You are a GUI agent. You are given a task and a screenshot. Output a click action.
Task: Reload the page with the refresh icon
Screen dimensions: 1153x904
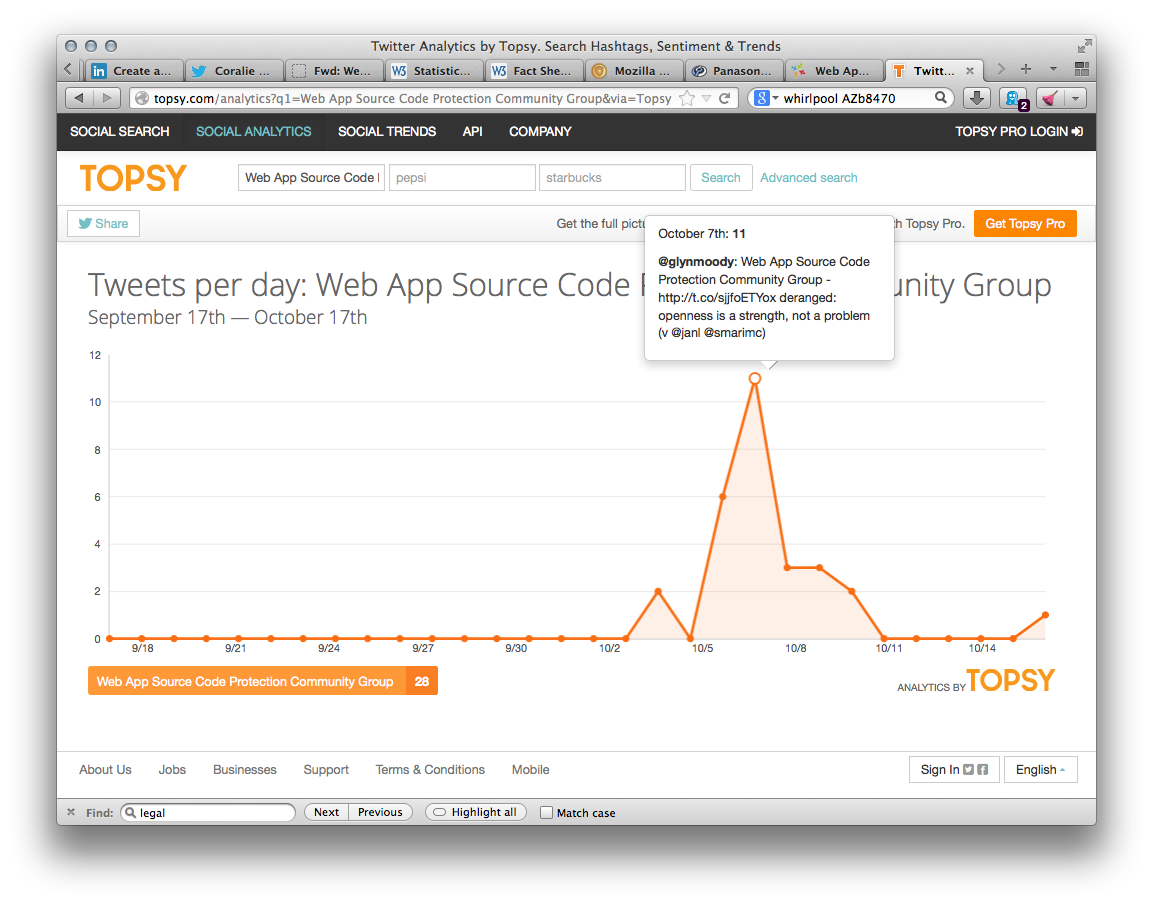click(725, 98)
